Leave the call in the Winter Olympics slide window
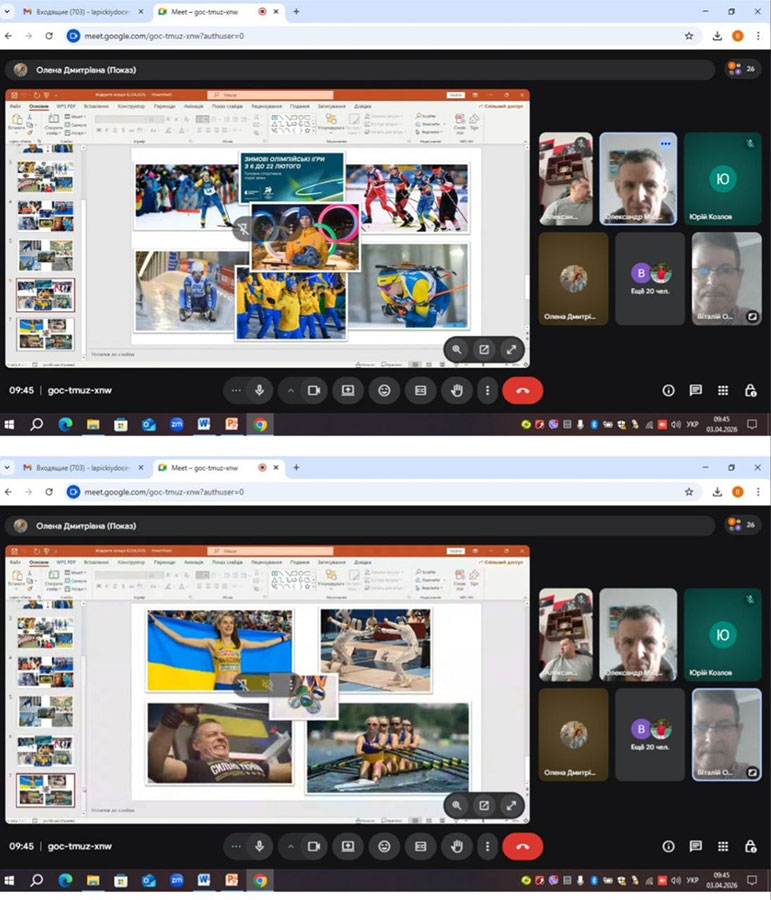The width and height of the screenshot is (771, 900). tap(522, 390)
